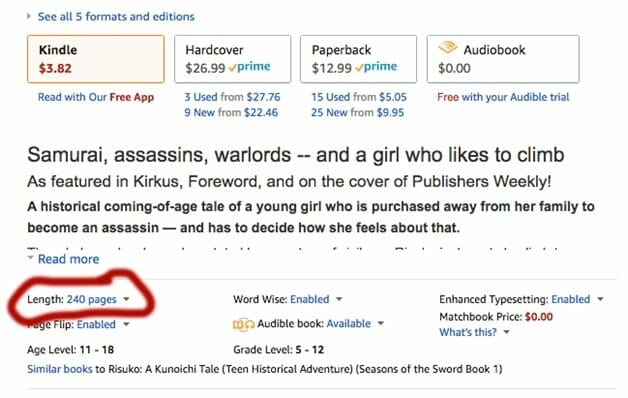This screenshot has width=628, height=398.
Task: Select the Hardcover $26.99 format
Action: point(233,59)
